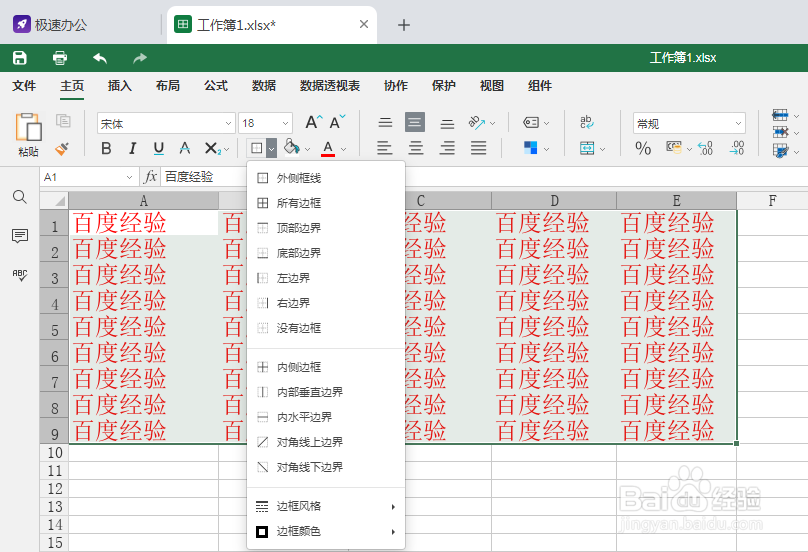Align text right
Screen dimensions: 808x552
pyautogui.click(x=447, y=148)
